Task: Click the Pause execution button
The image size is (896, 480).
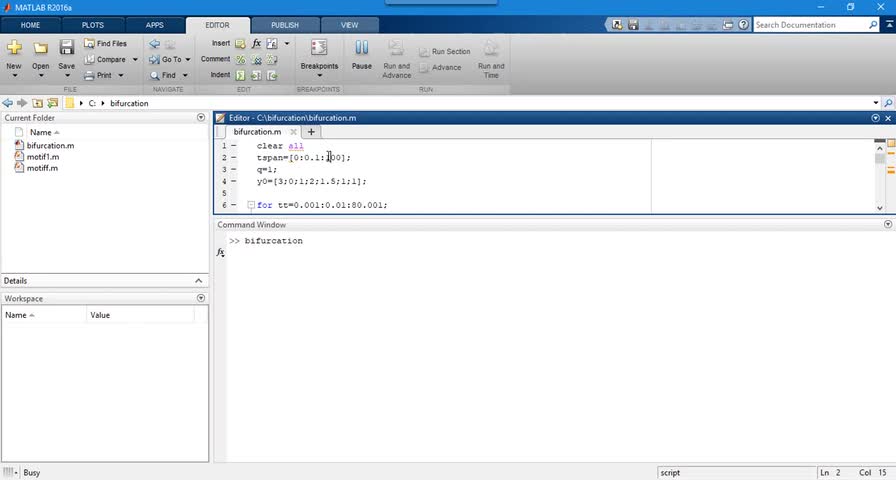Action: (x=362, y=55)
